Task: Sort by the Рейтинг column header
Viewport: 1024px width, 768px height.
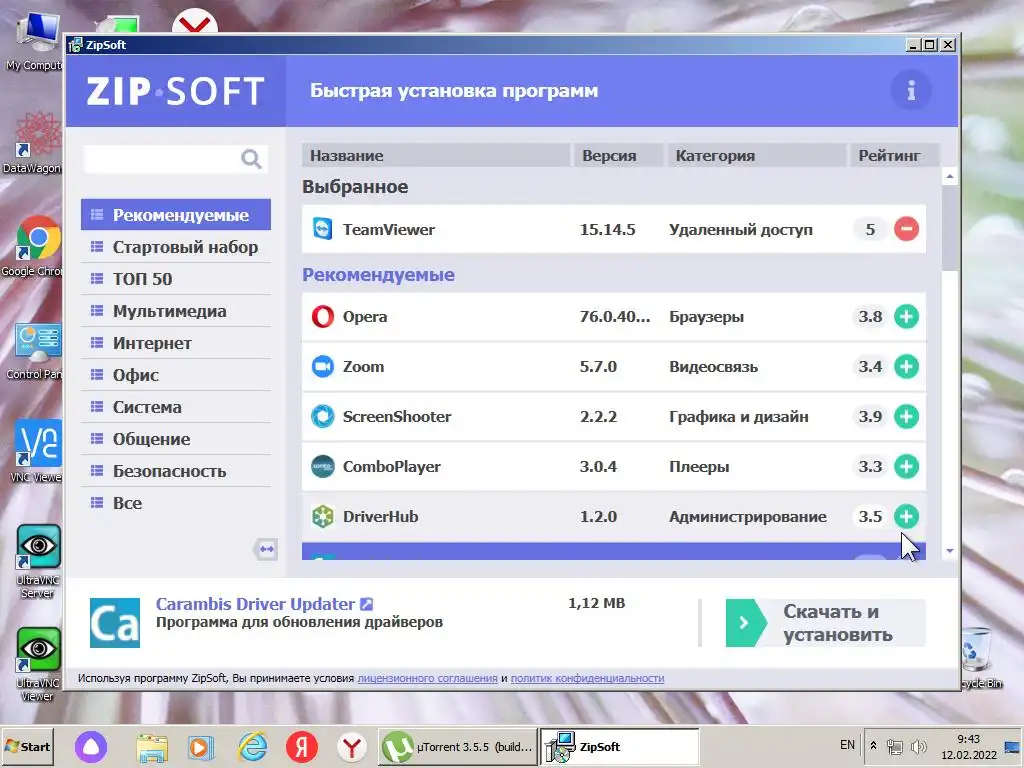Action: [894, 155]
